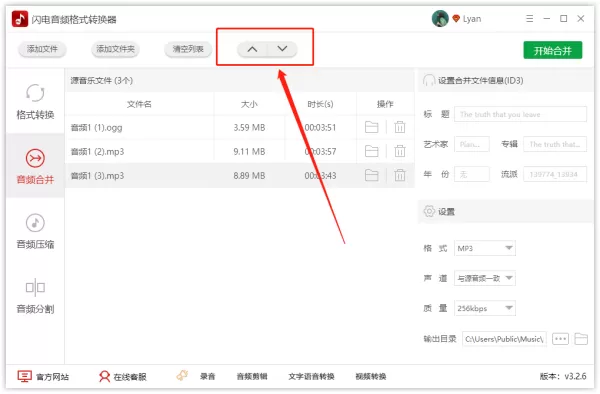Viewport: 600px width, 394px height.
Task: Open the 音频剪辑 link
Action: (252, 377)
